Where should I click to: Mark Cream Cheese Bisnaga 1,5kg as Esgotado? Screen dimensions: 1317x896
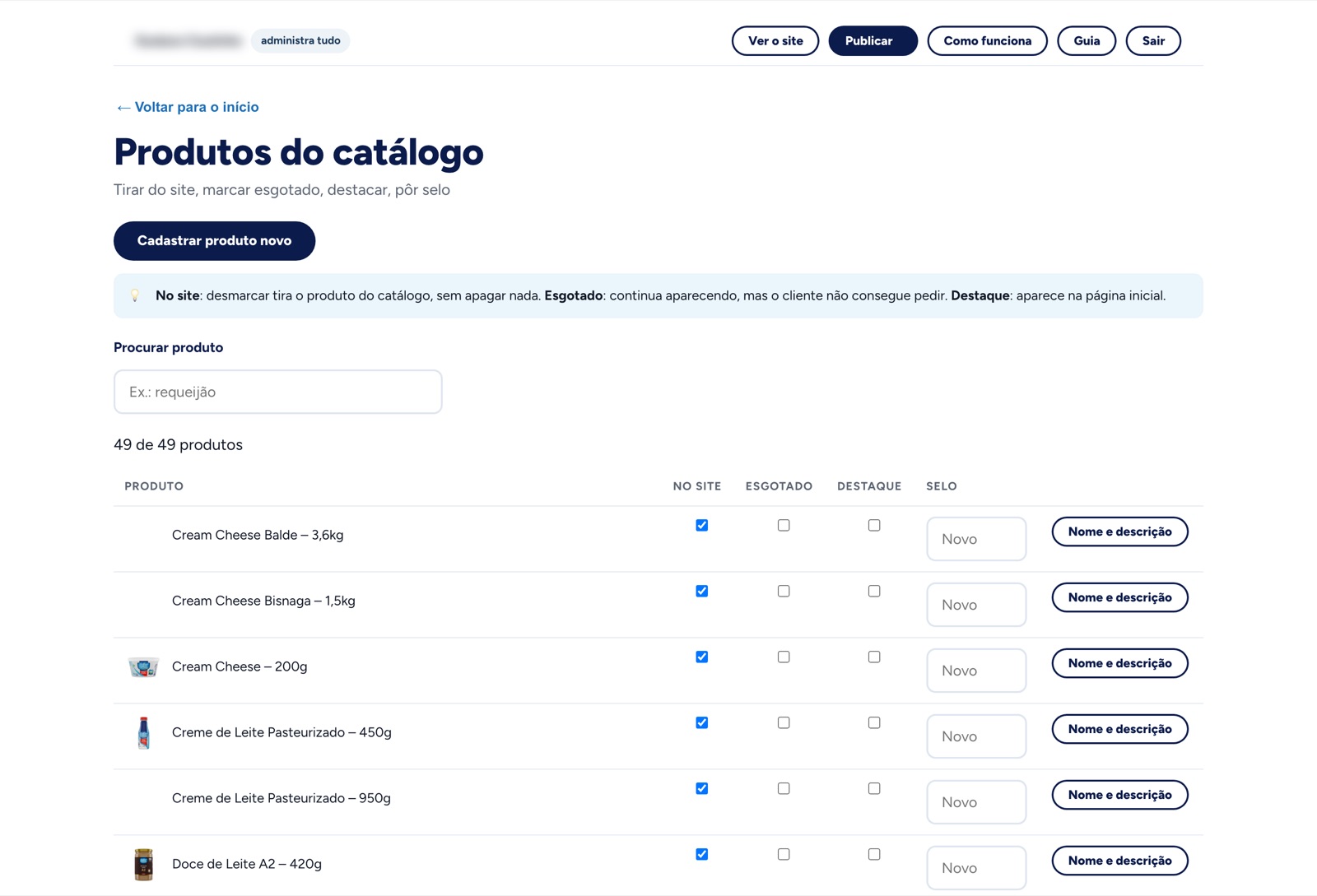[784, 591]
